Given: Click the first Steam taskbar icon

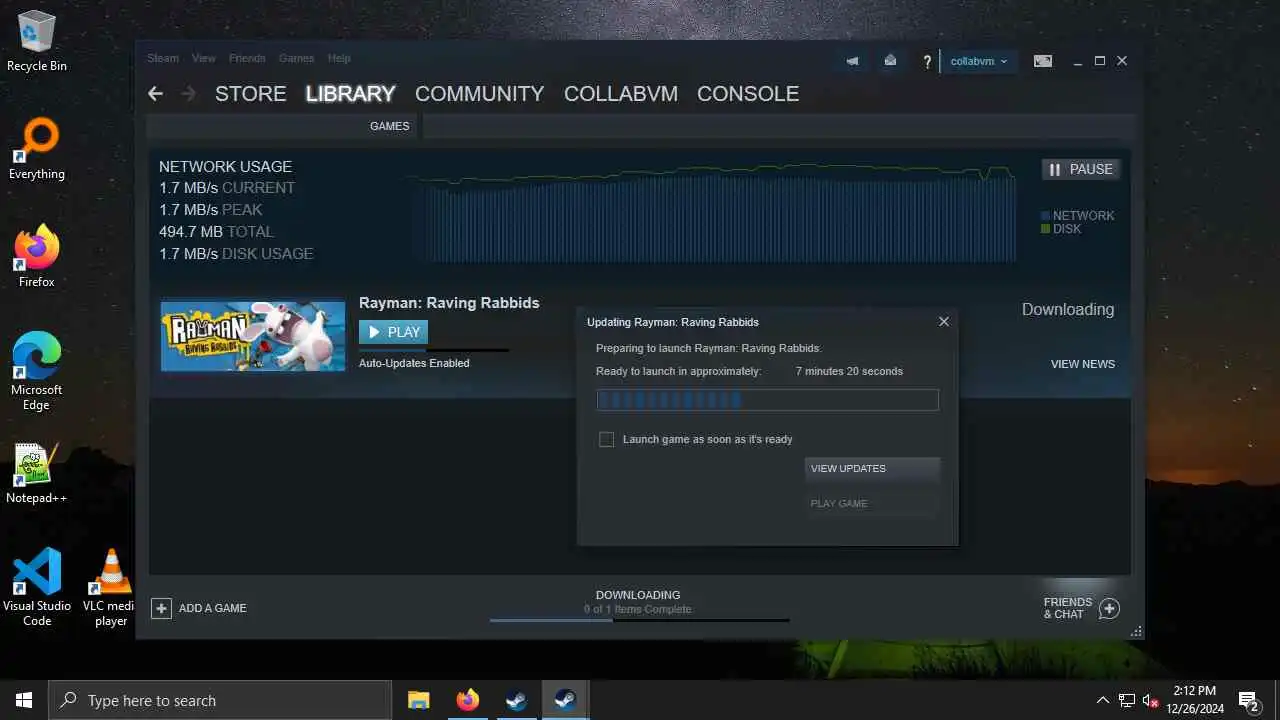Looking at the screenshot, I should pyautogui.click(x=516, y=700).
